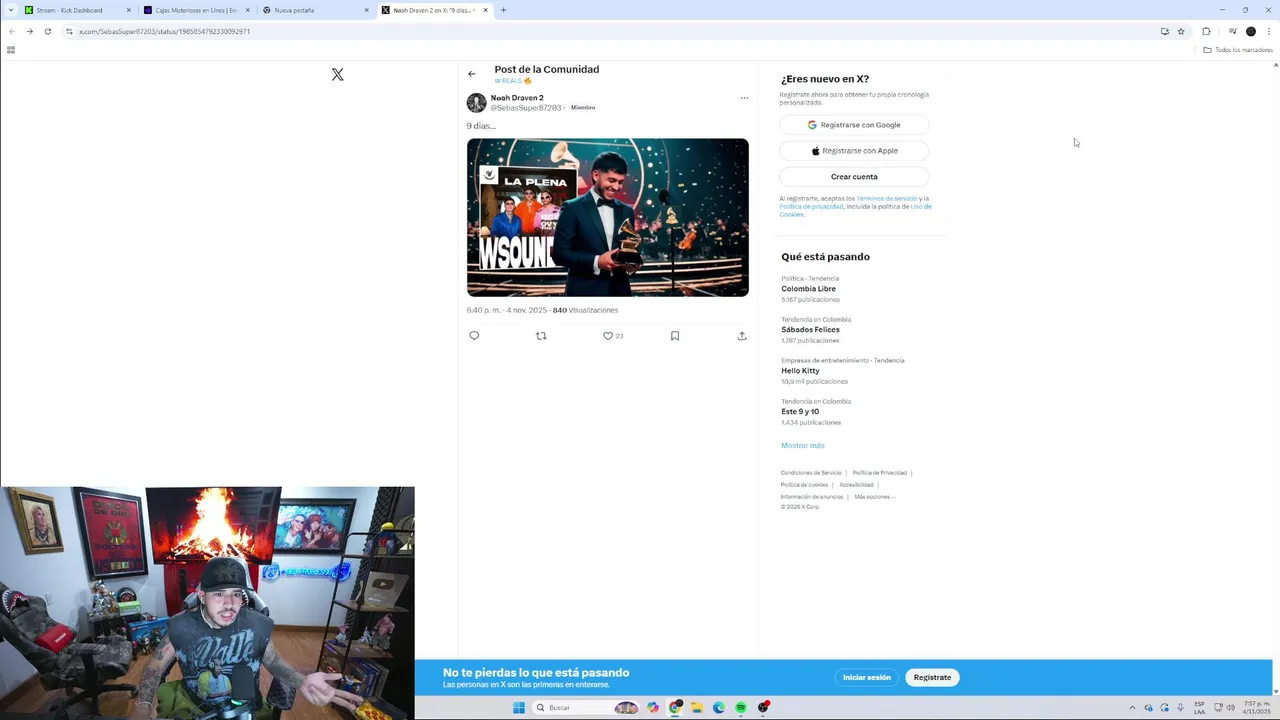Close the Nueva pestaña tab
Image resolution: width=1280 pixels, height=720 pixels.
(367, 10)
